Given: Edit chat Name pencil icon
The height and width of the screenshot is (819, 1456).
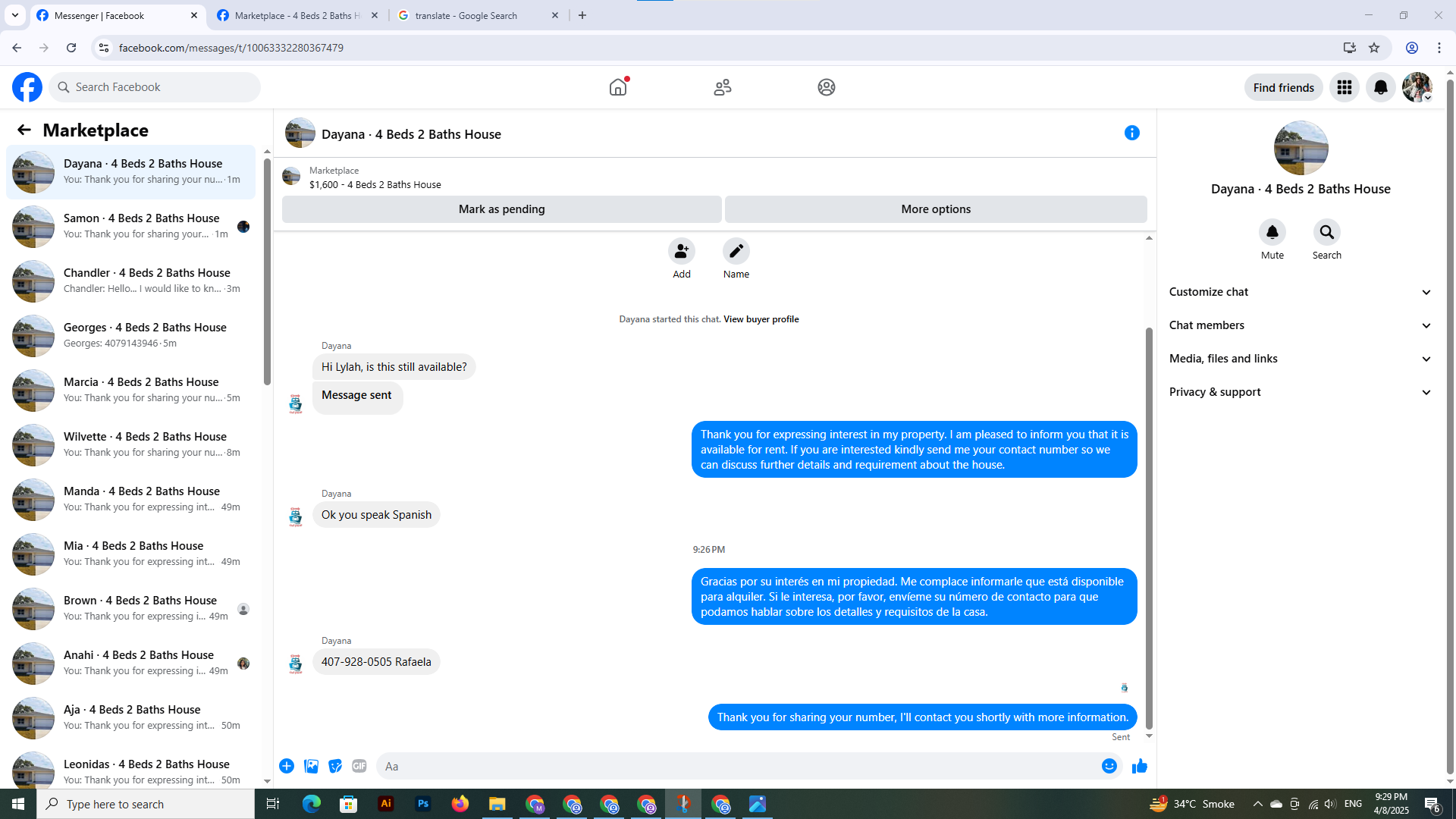Looking at the screenshot, I should [x=736, y=251].
